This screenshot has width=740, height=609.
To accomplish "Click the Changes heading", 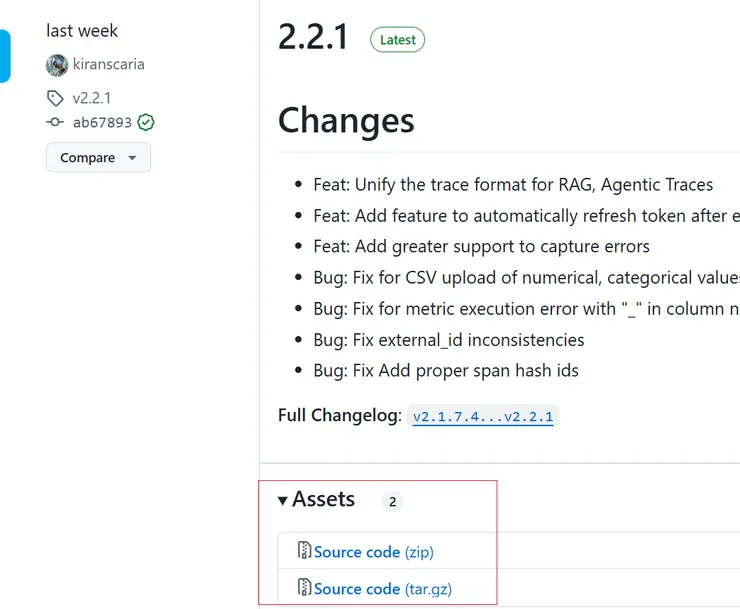I will [346, 121].
